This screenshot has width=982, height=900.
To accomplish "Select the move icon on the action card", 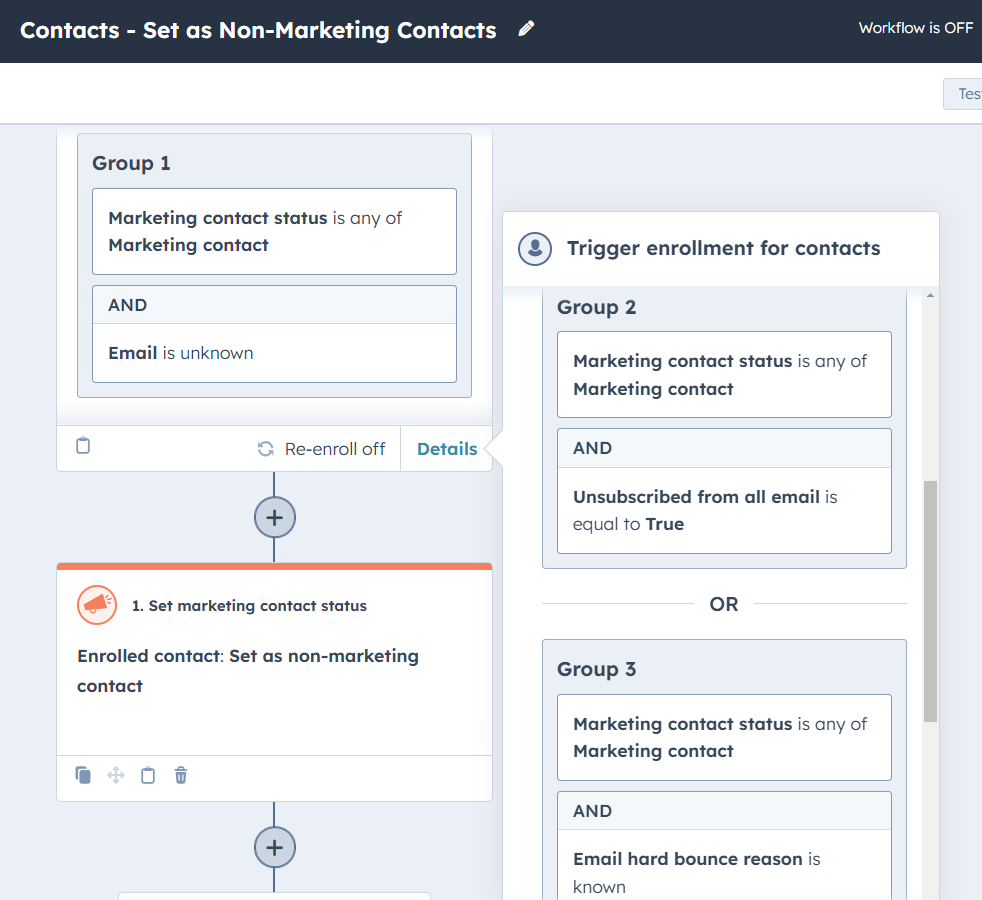I will [115, 775].
